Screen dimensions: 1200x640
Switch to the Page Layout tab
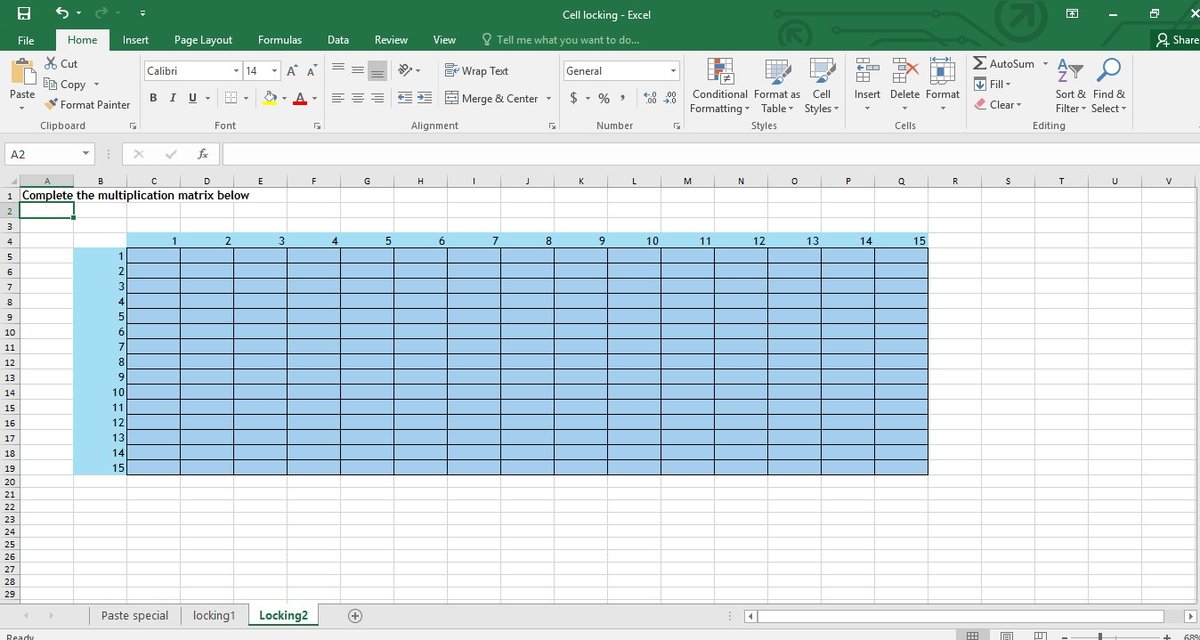pos(203,40)
